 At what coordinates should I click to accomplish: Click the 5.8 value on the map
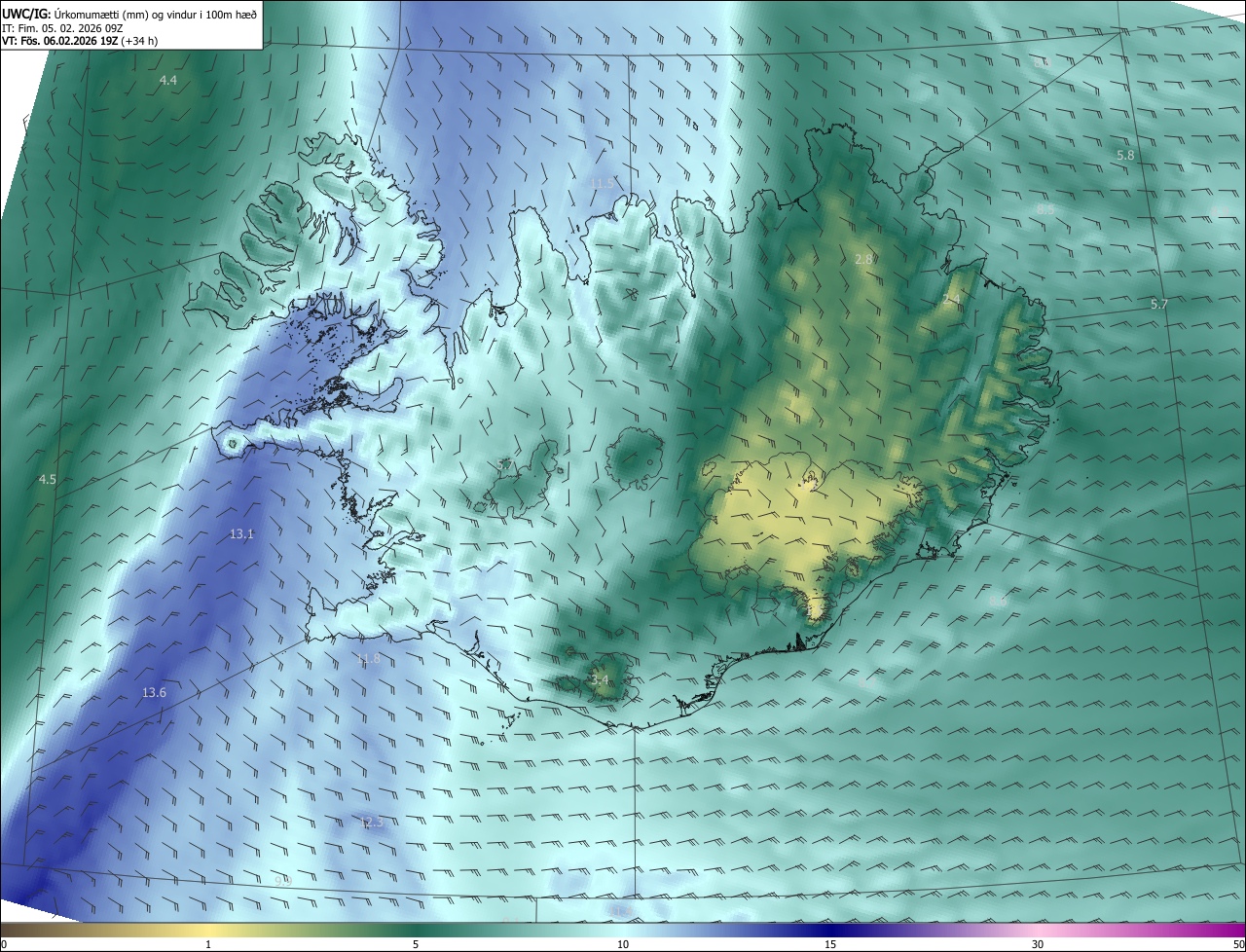pos(1125,155)
